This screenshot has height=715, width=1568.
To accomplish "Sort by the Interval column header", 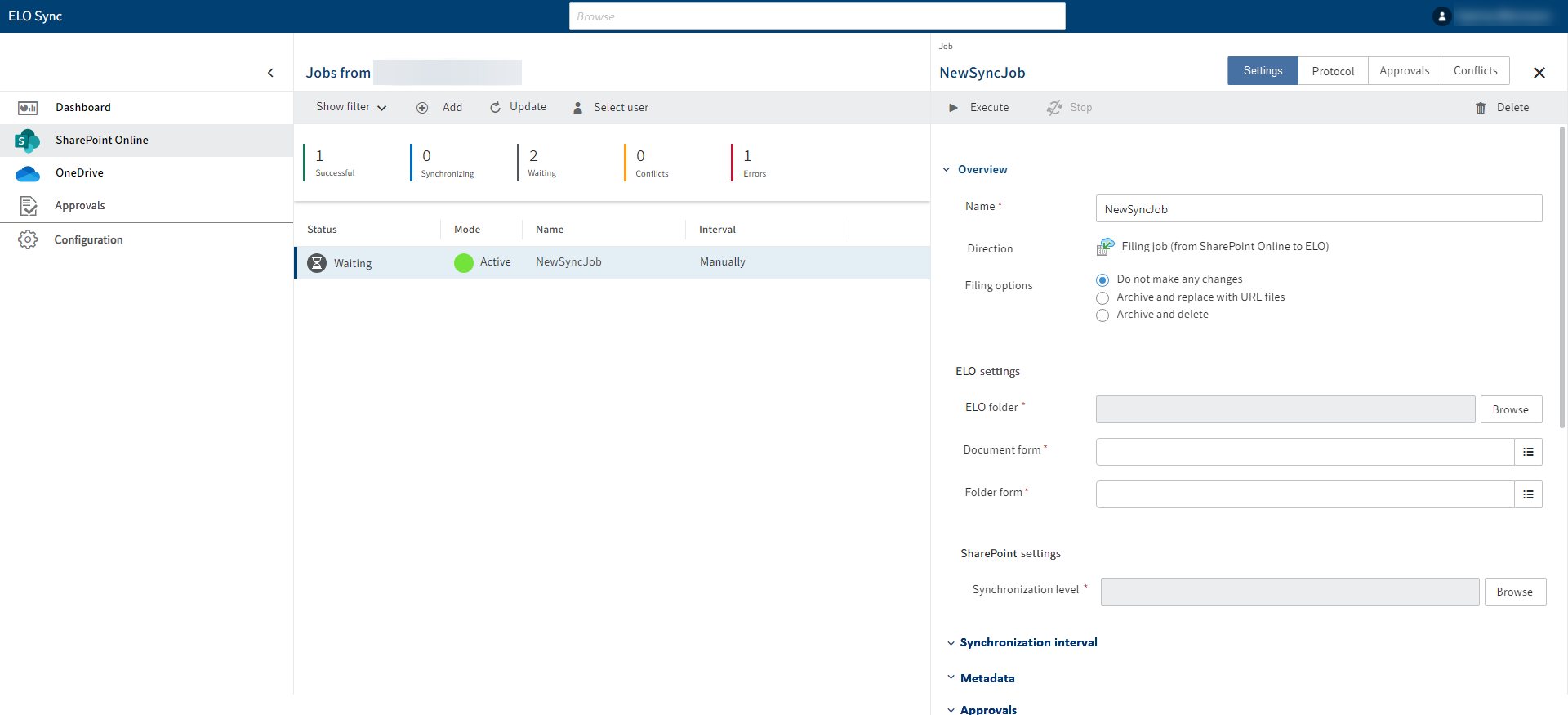I will coord(717,230).
